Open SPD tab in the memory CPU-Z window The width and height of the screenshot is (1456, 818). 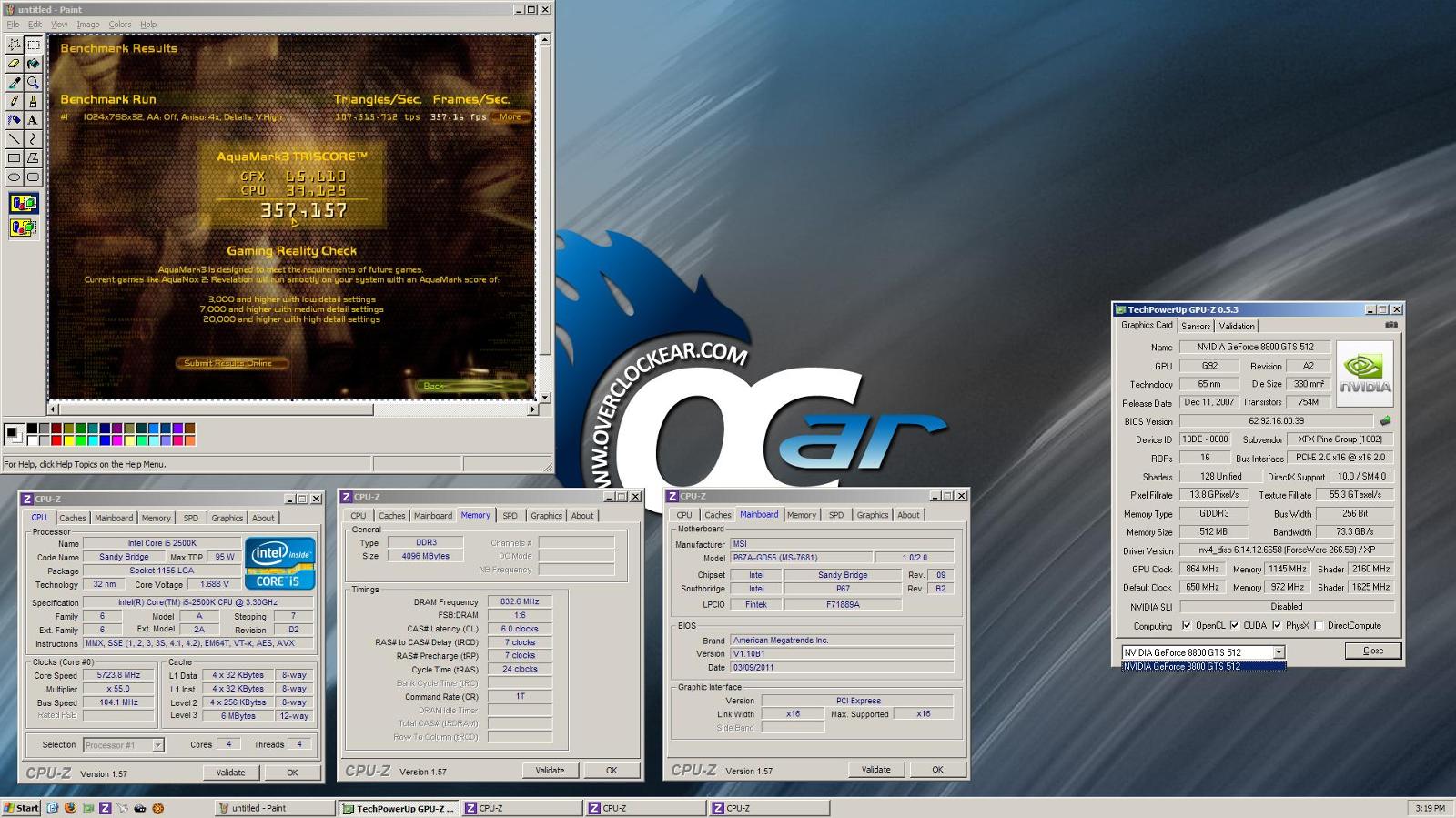510,516
